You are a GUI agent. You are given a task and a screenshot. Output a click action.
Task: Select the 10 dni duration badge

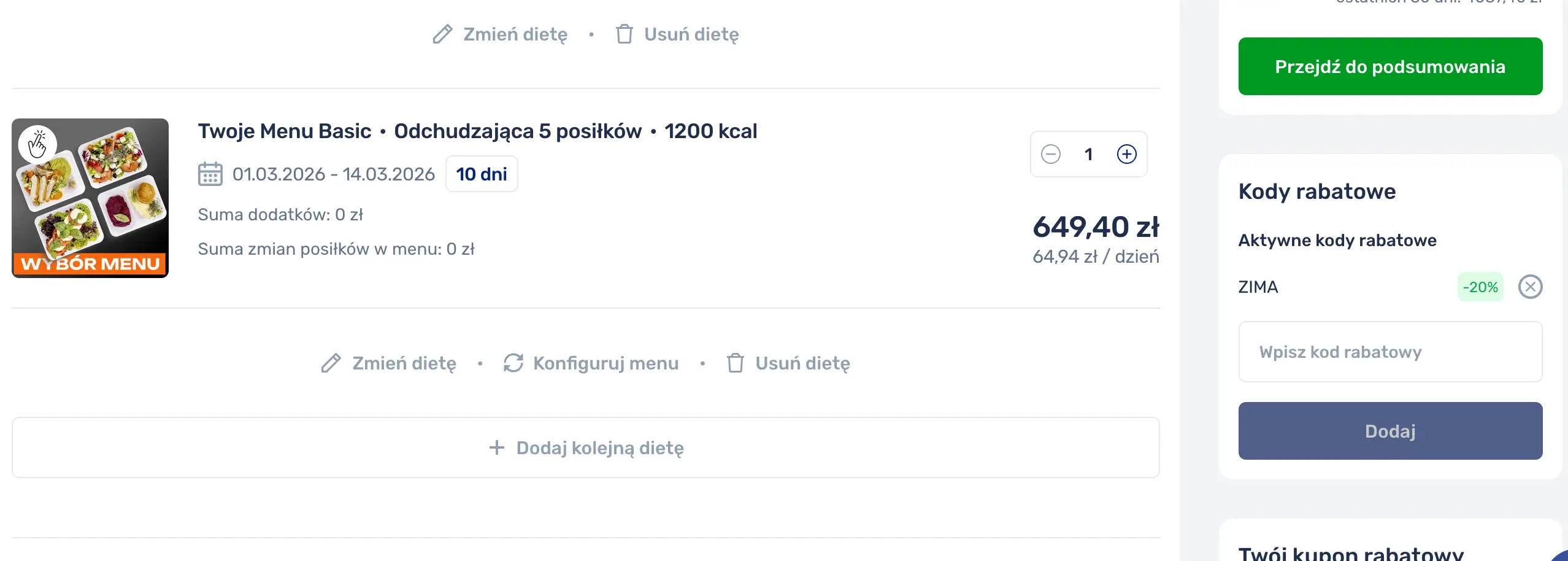point(482,174)
